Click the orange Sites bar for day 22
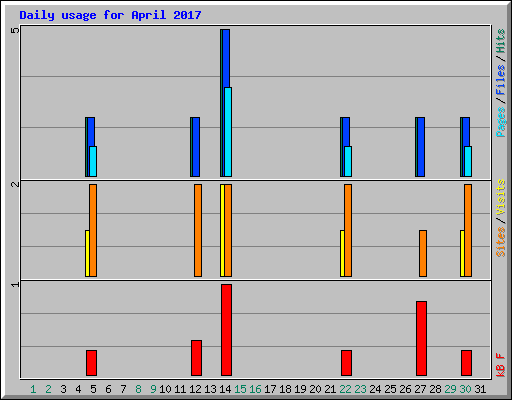The width and height of the screenshot is (512, 400). pyautogui.click(x=348, y=230)
